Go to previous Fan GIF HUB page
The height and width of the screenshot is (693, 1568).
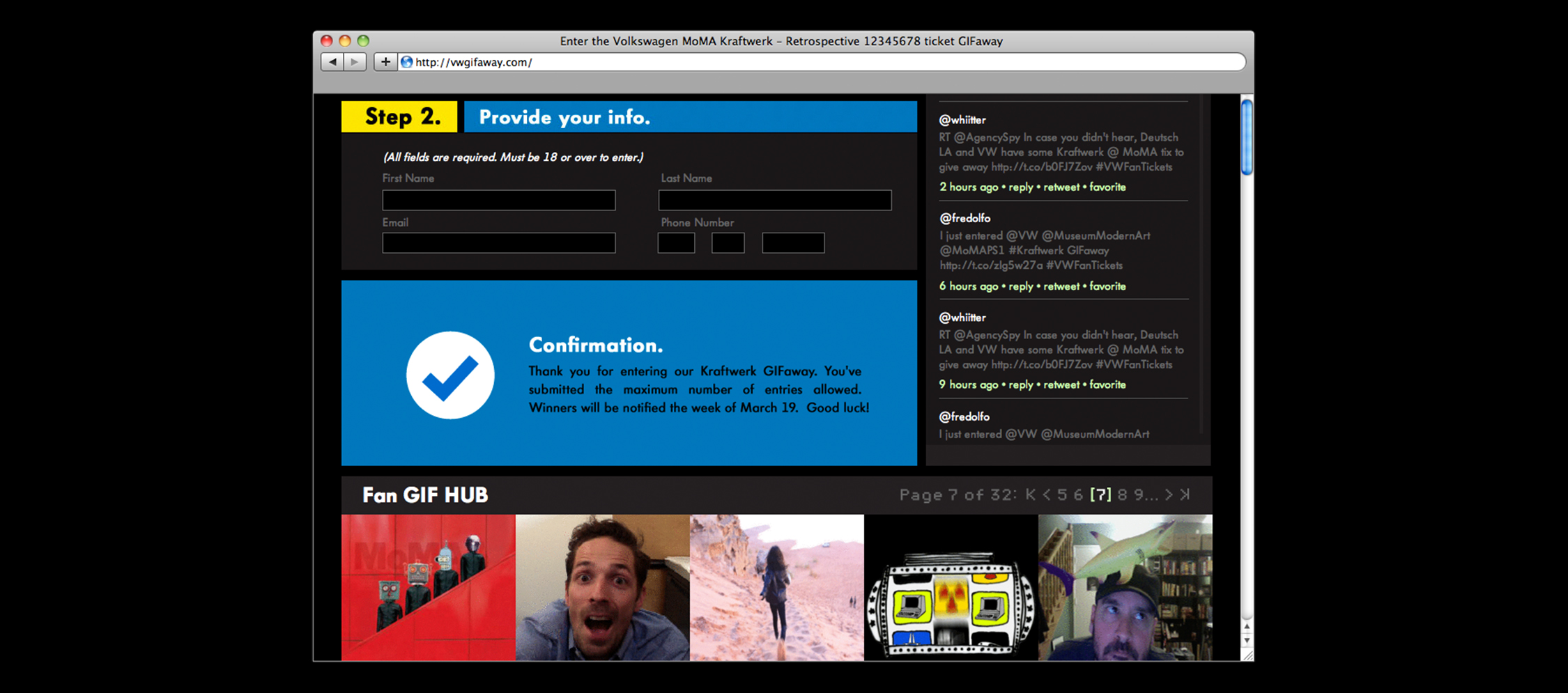tap(1047, 495)
